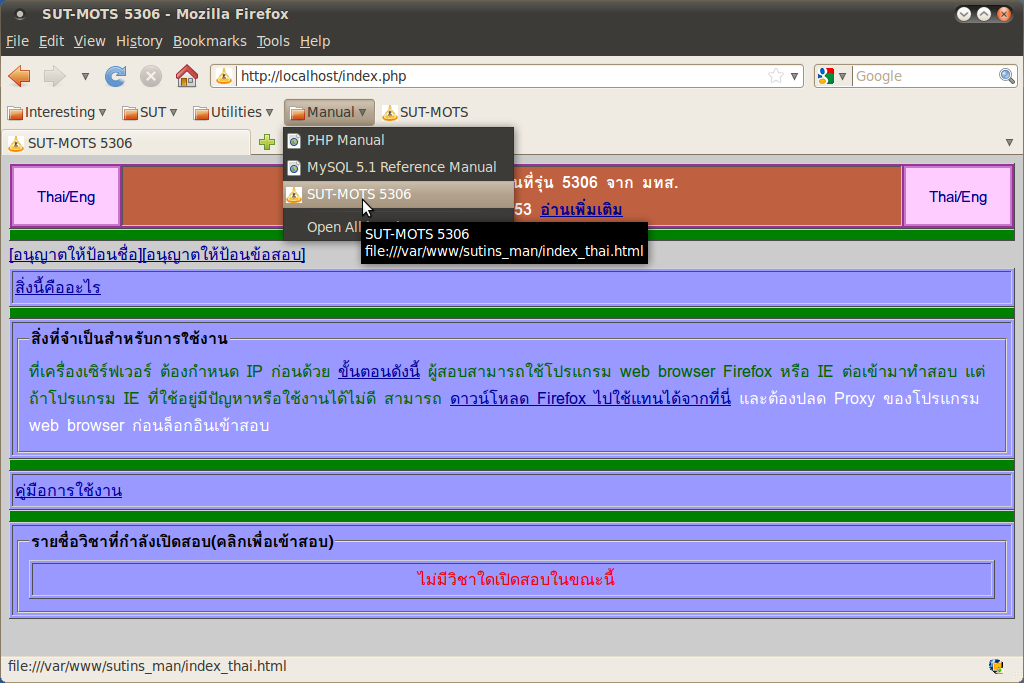This screenshot has height=683, width=1024.
Task: Open the recent pages history dropdown arrow
Action: [x=85, y=76]
